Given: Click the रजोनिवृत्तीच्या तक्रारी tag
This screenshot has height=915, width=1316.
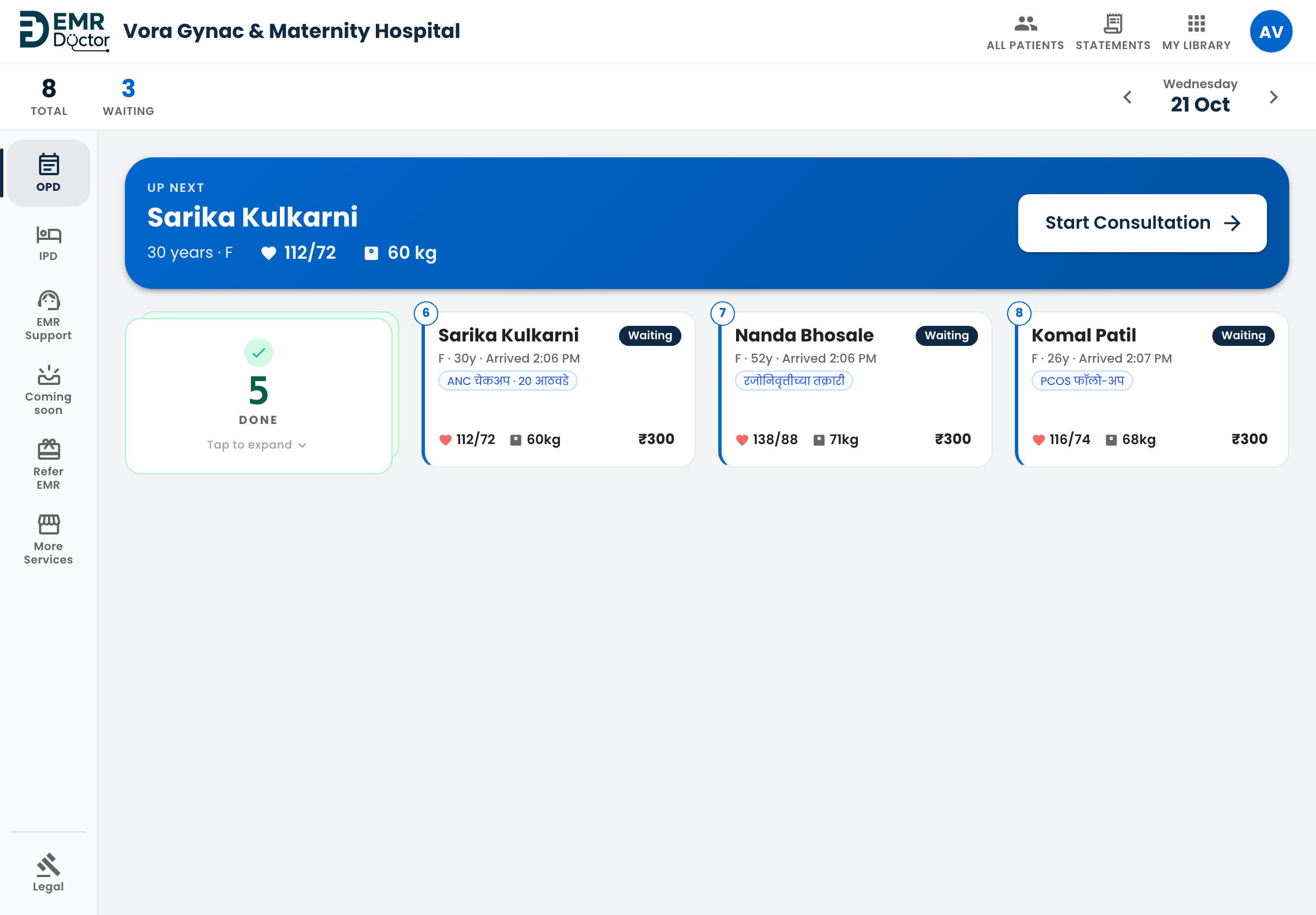Looking at the screenshot, I should tap(794, 381).
